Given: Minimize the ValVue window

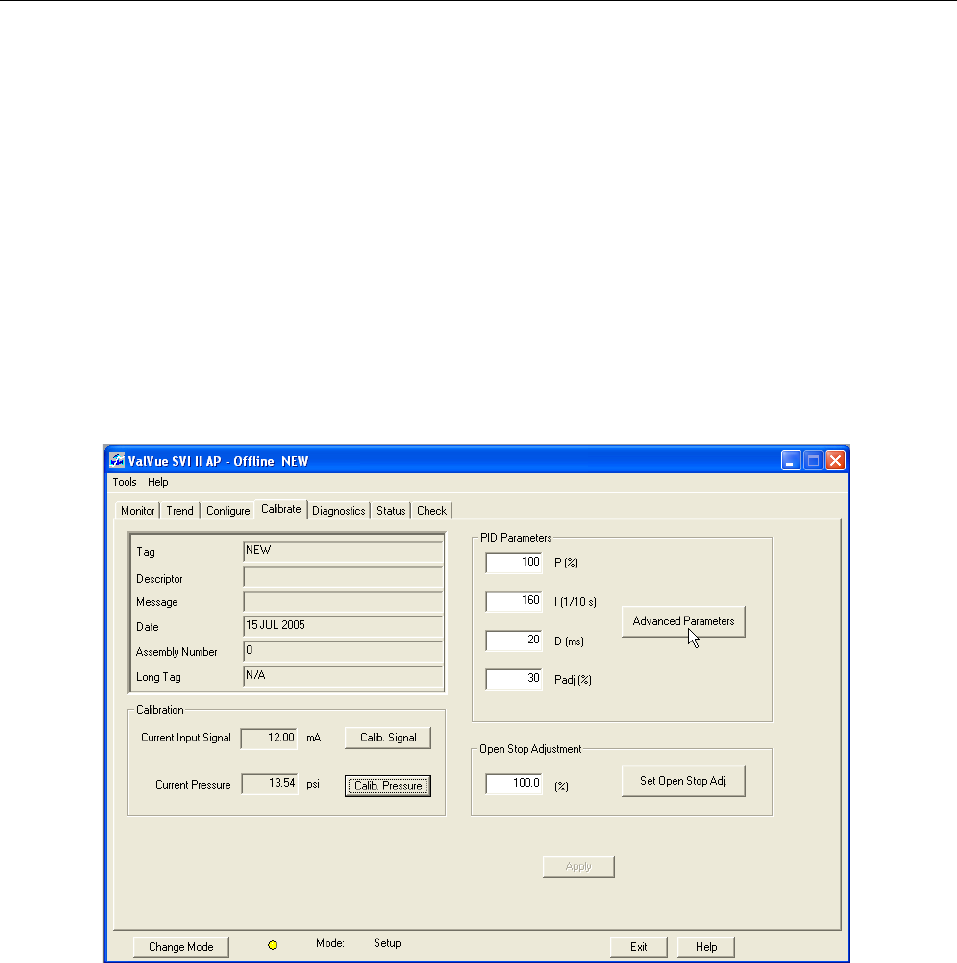Looking at the screenshot, I should 791,460.
